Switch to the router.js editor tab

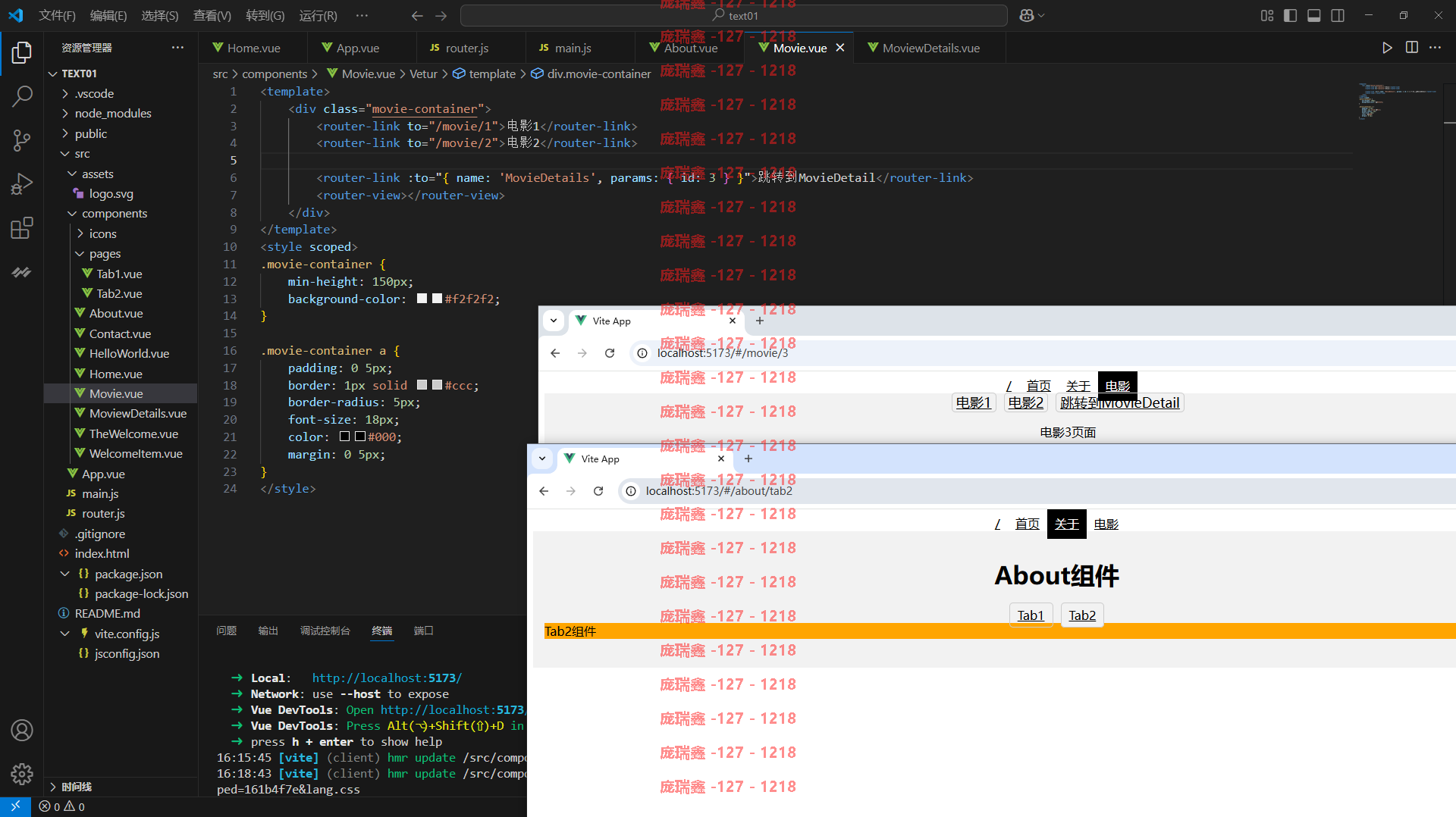466,48
